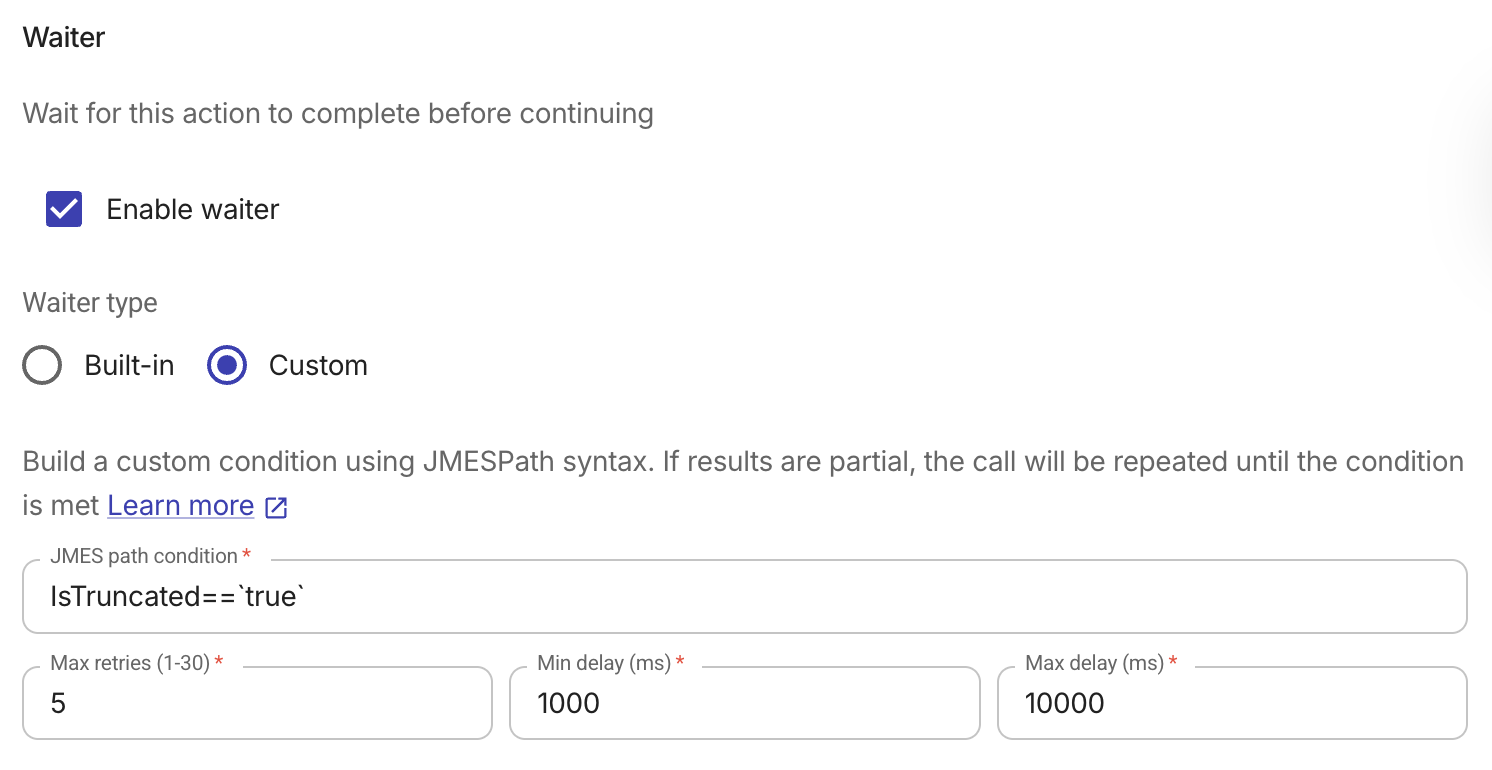This screenshot has width=1492, height=770.
Task: Click the "Build a custom condition" help text
Action: (x=742, y=462)
